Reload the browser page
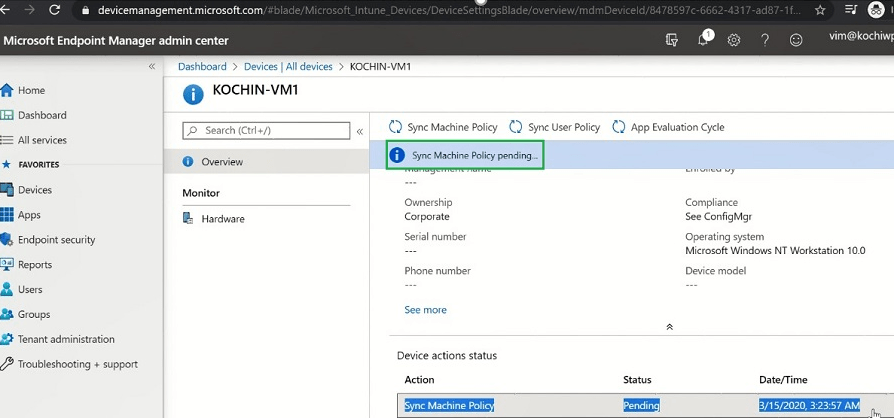Image resolution: width=894 pixels, height=418 pixels. [x=55, y=10]
